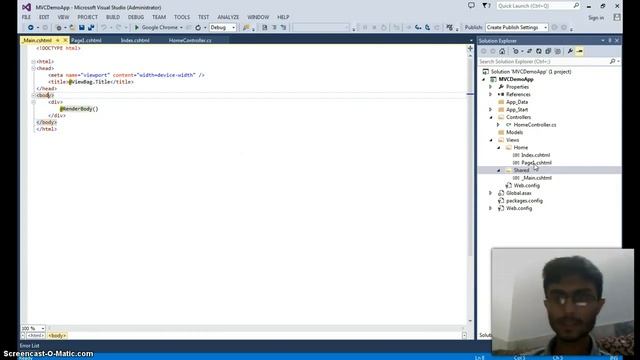Open the FILE menu
The width and height of the screenshot is (640, 360).
[26, 17]
